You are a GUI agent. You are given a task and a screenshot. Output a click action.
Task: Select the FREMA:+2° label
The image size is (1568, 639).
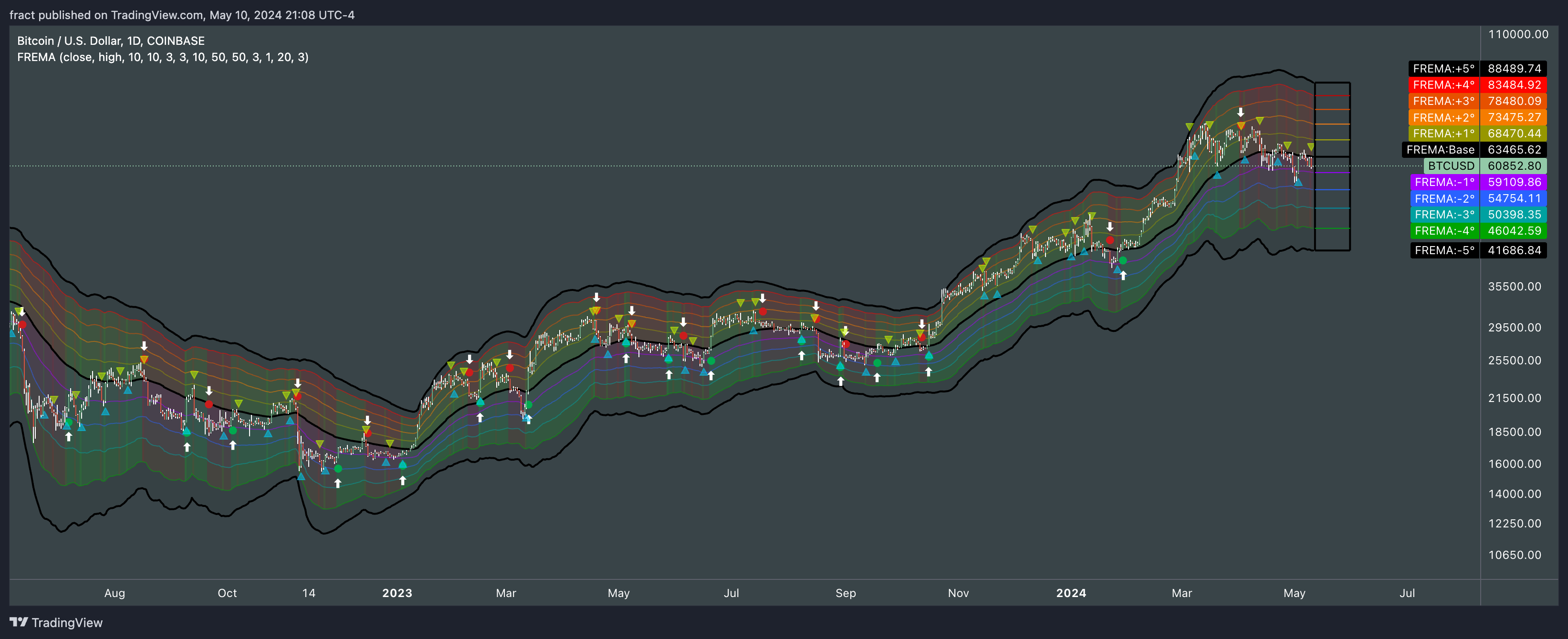pyautogui.click(x=1444, y=117)
